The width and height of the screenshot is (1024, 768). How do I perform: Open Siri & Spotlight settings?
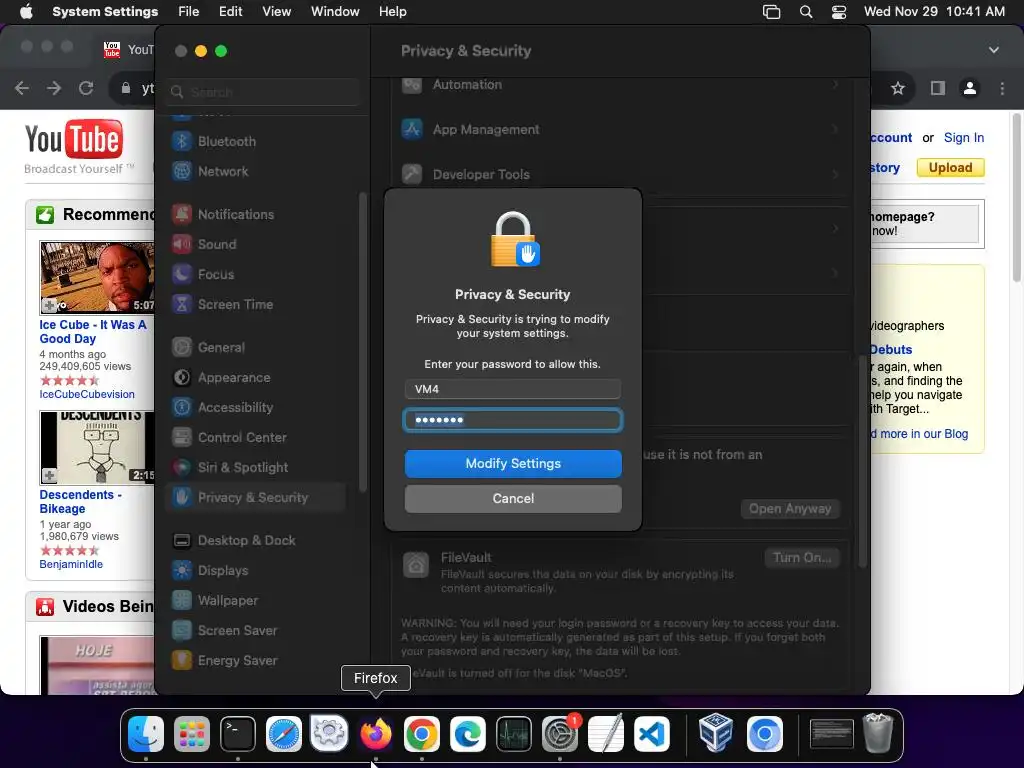click(x=255, y=468)
